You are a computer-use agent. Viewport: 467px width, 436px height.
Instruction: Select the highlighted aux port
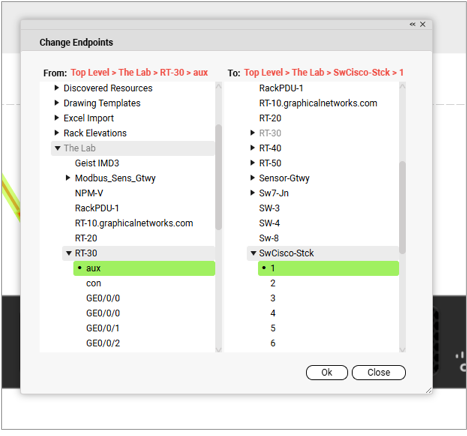[x=144, y=268]
